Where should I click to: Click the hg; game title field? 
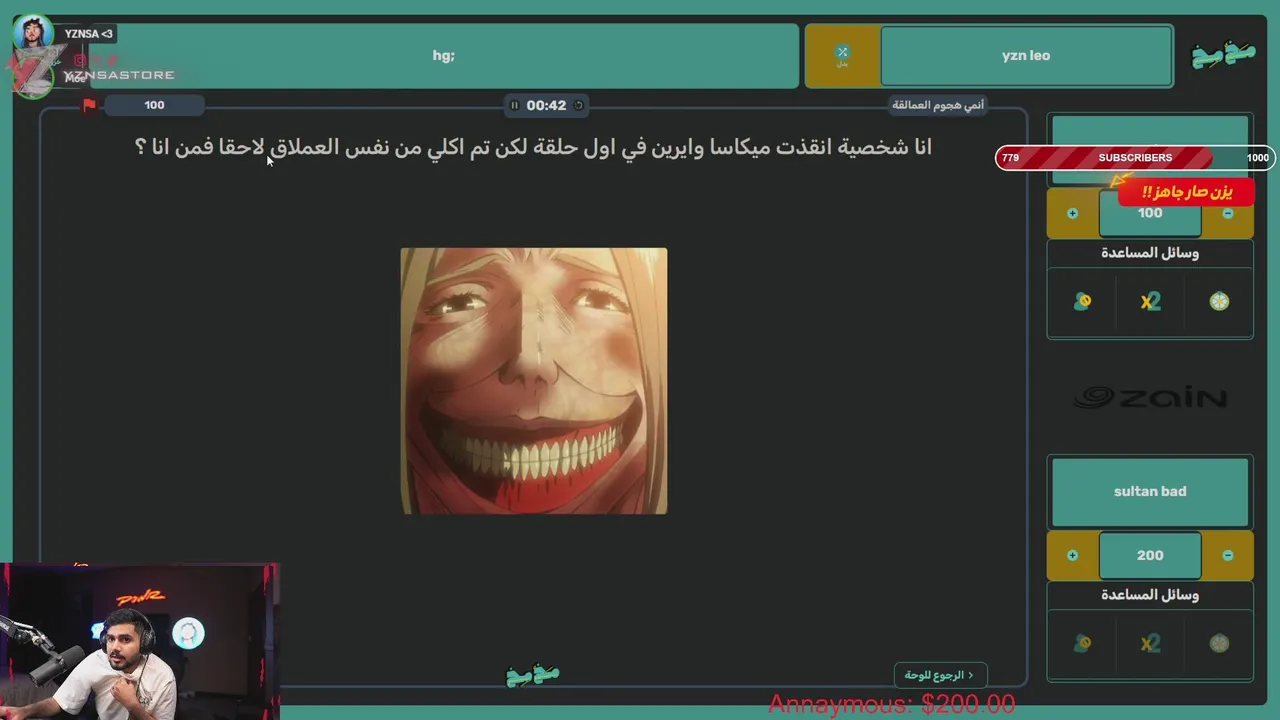pyautogui.click(x=443, y=56)
